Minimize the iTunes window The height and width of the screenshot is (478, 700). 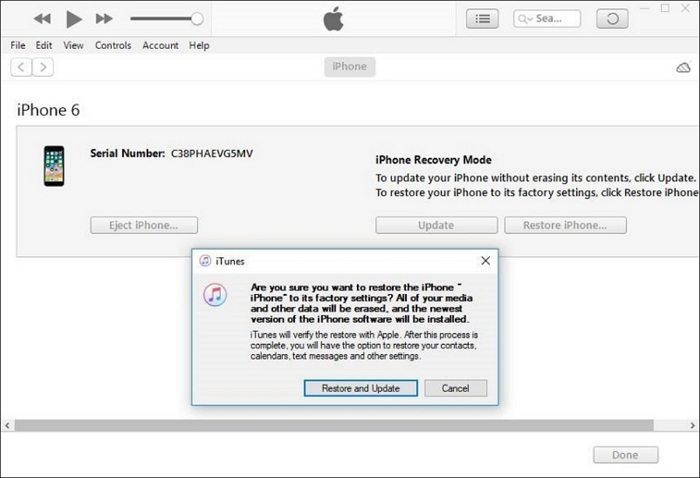tap(645, 8)
